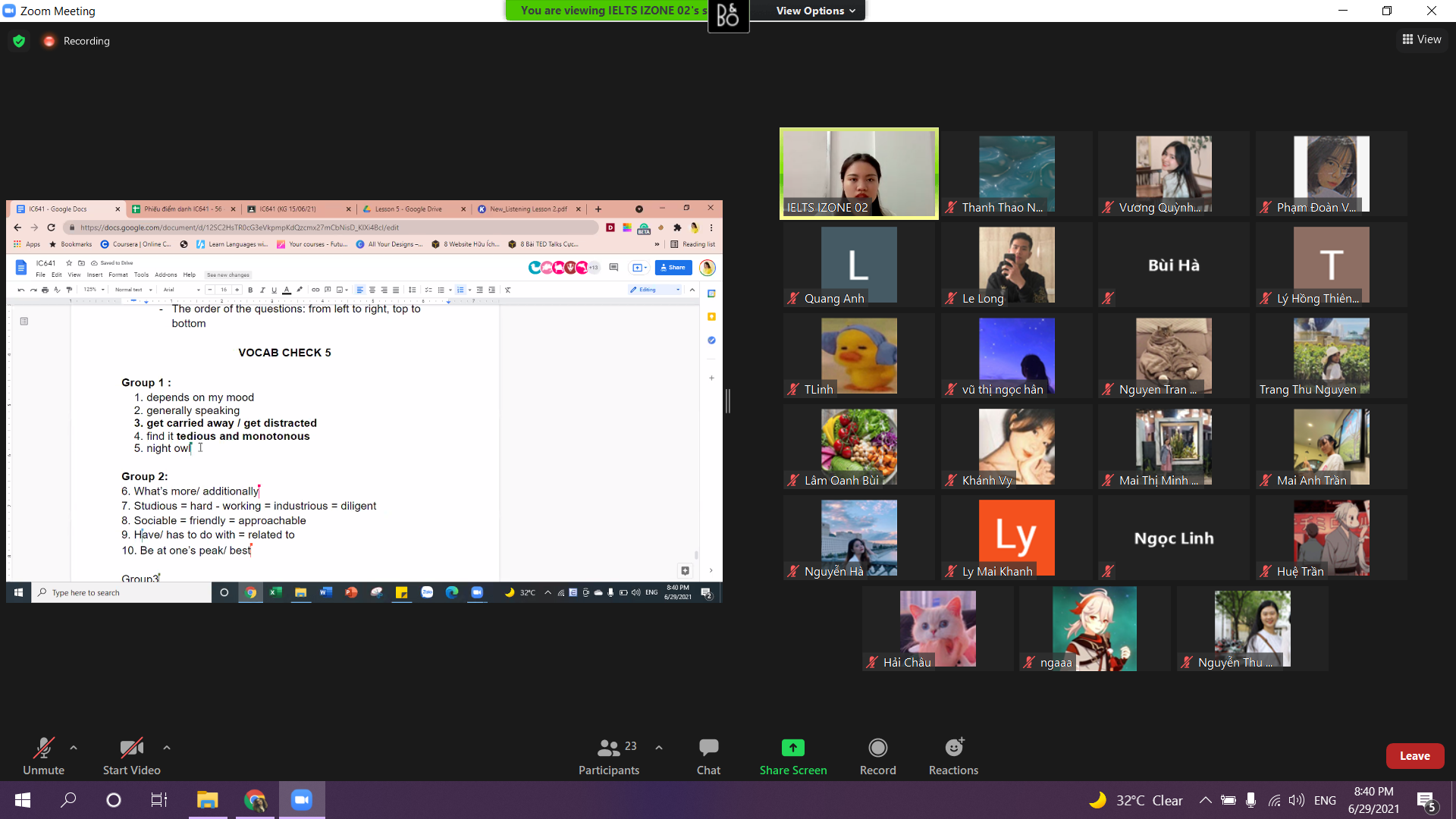
Task: Open notification center in system tray
Action: click(x=1426, y=800)
